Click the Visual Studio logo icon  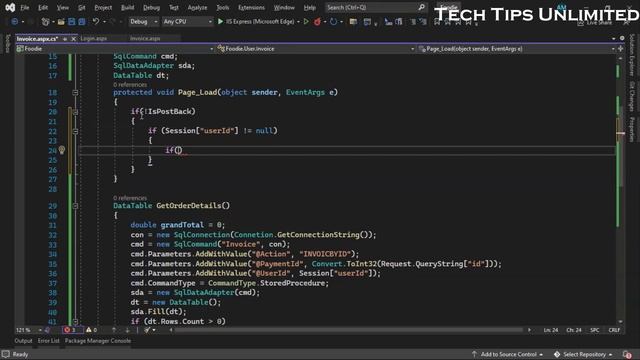pyautogui.click(x=10, y=7)
